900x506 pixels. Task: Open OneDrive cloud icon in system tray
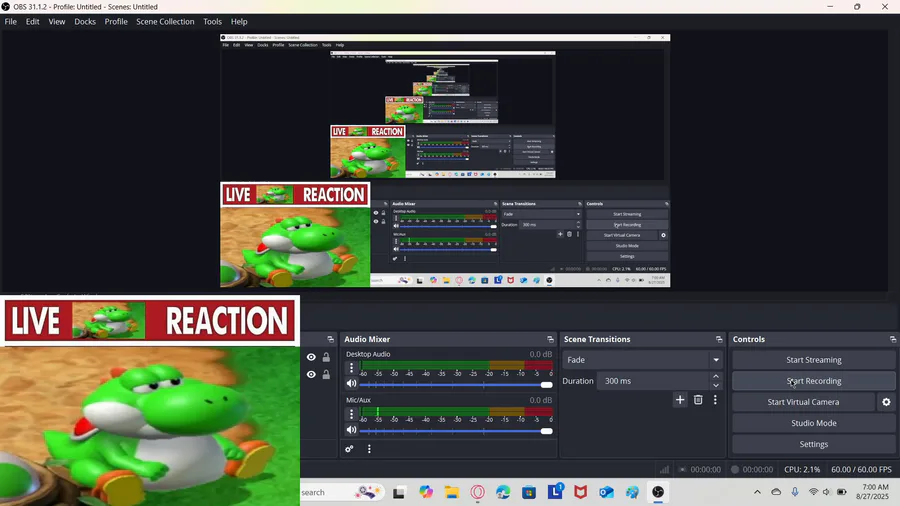(x=776, y=492)
